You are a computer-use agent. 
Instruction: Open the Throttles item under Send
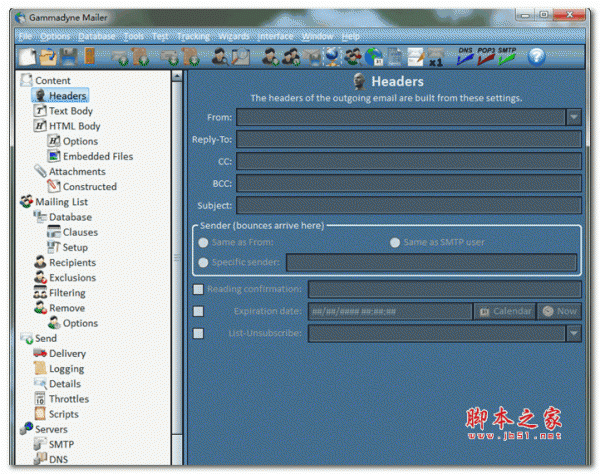click(x=68, y=399)
